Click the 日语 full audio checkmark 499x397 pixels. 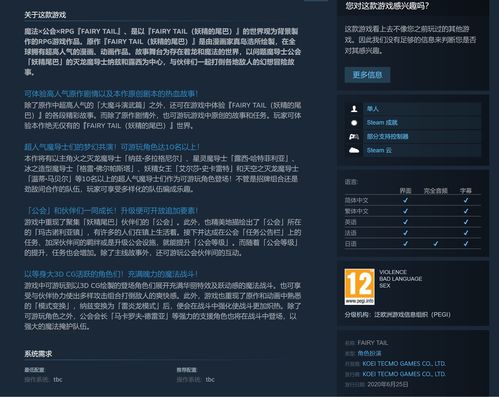pos(435,244)
